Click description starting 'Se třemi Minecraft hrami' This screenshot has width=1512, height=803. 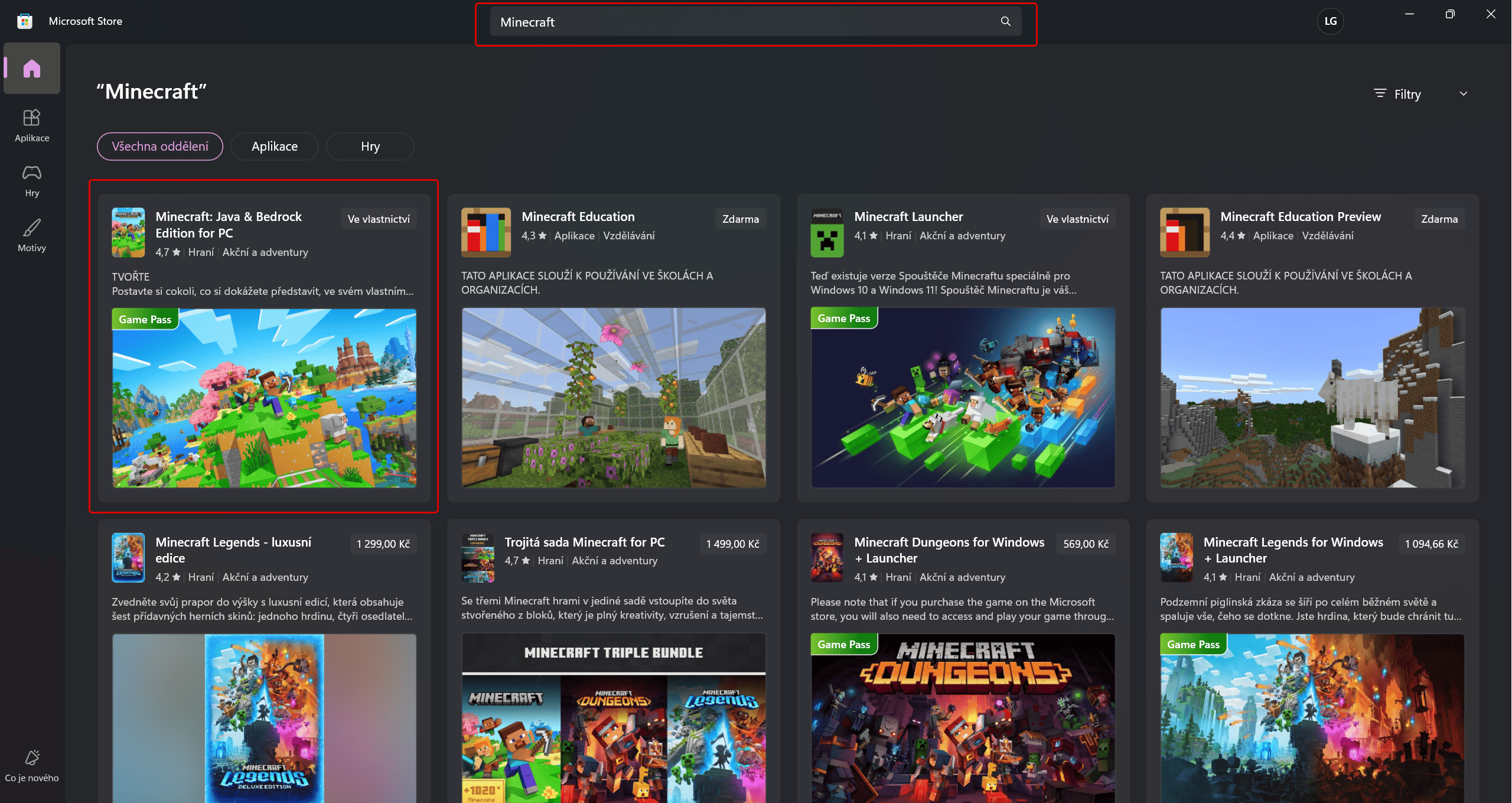[612, 608]
